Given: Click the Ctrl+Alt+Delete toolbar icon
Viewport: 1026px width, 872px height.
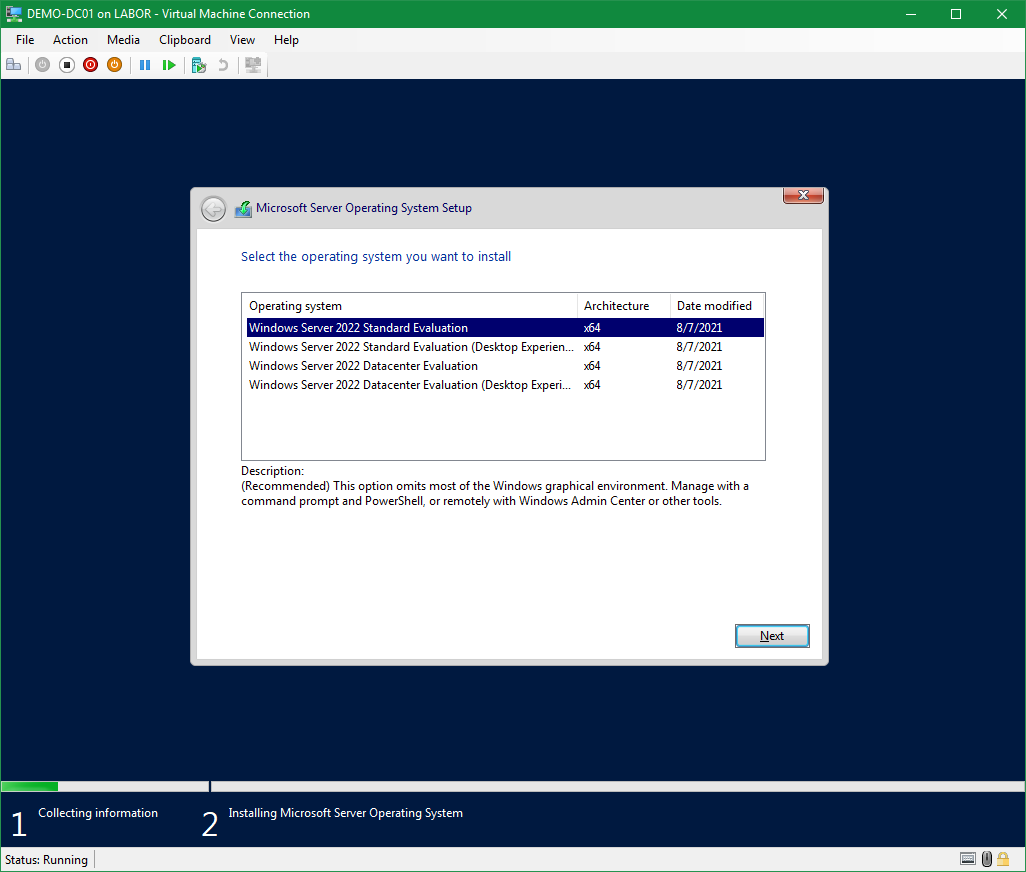Looking at the screenshot, I should point(14,65).
